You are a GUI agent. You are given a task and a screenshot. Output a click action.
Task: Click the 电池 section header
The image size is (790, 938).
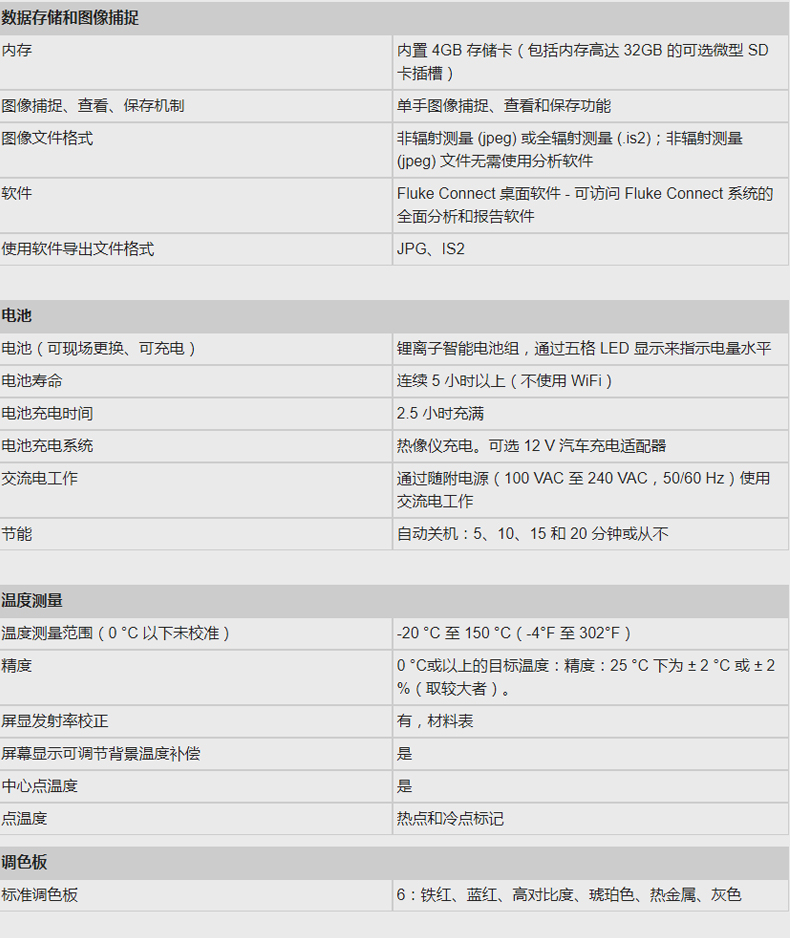click(x=17, y=316)
